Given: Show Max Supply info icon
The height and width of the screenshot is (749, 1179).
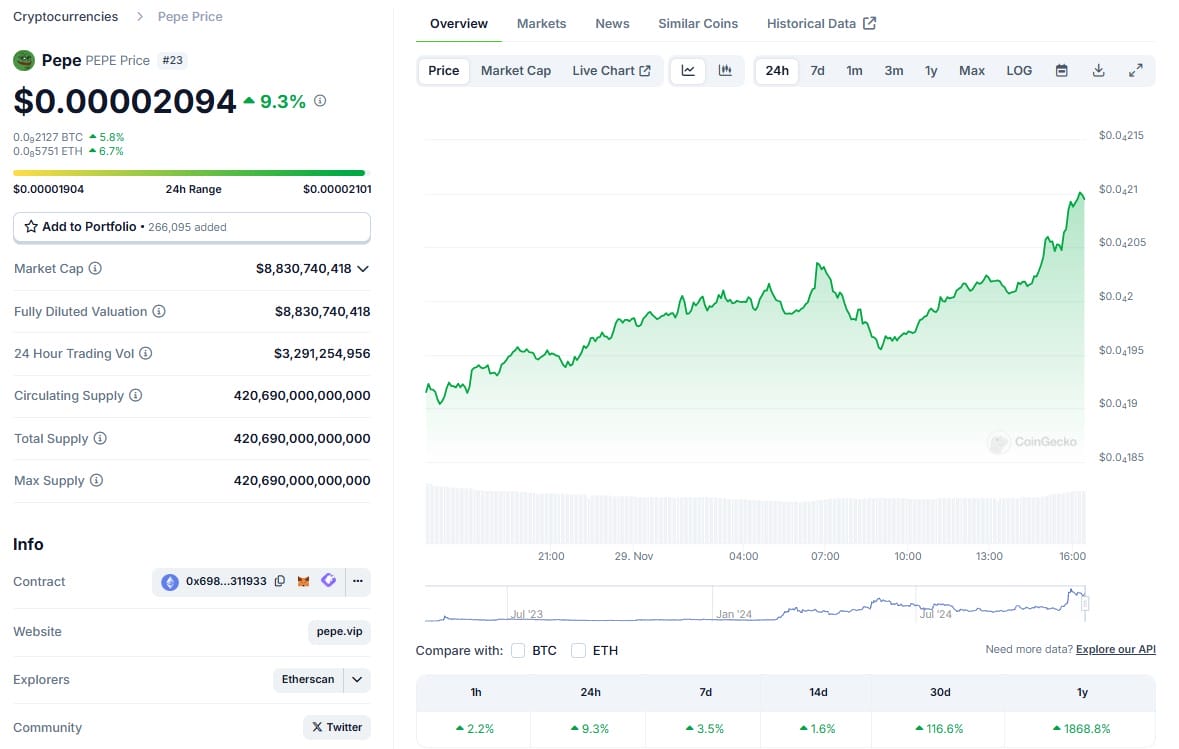Looking at the screenshot, I should [x=96, y=481].
